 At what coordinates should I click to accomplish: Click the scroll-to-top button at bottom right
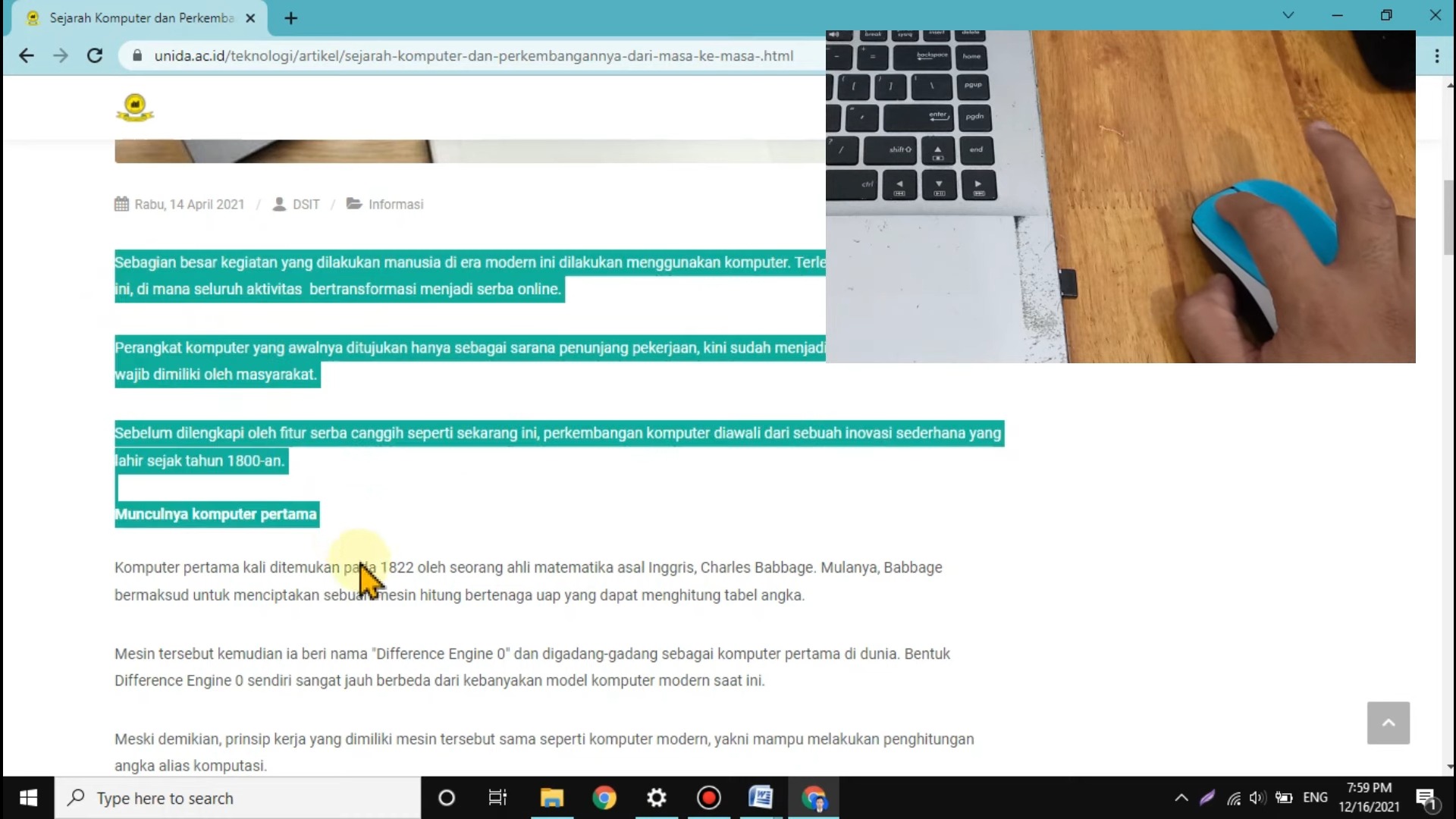coord(1389,723)
